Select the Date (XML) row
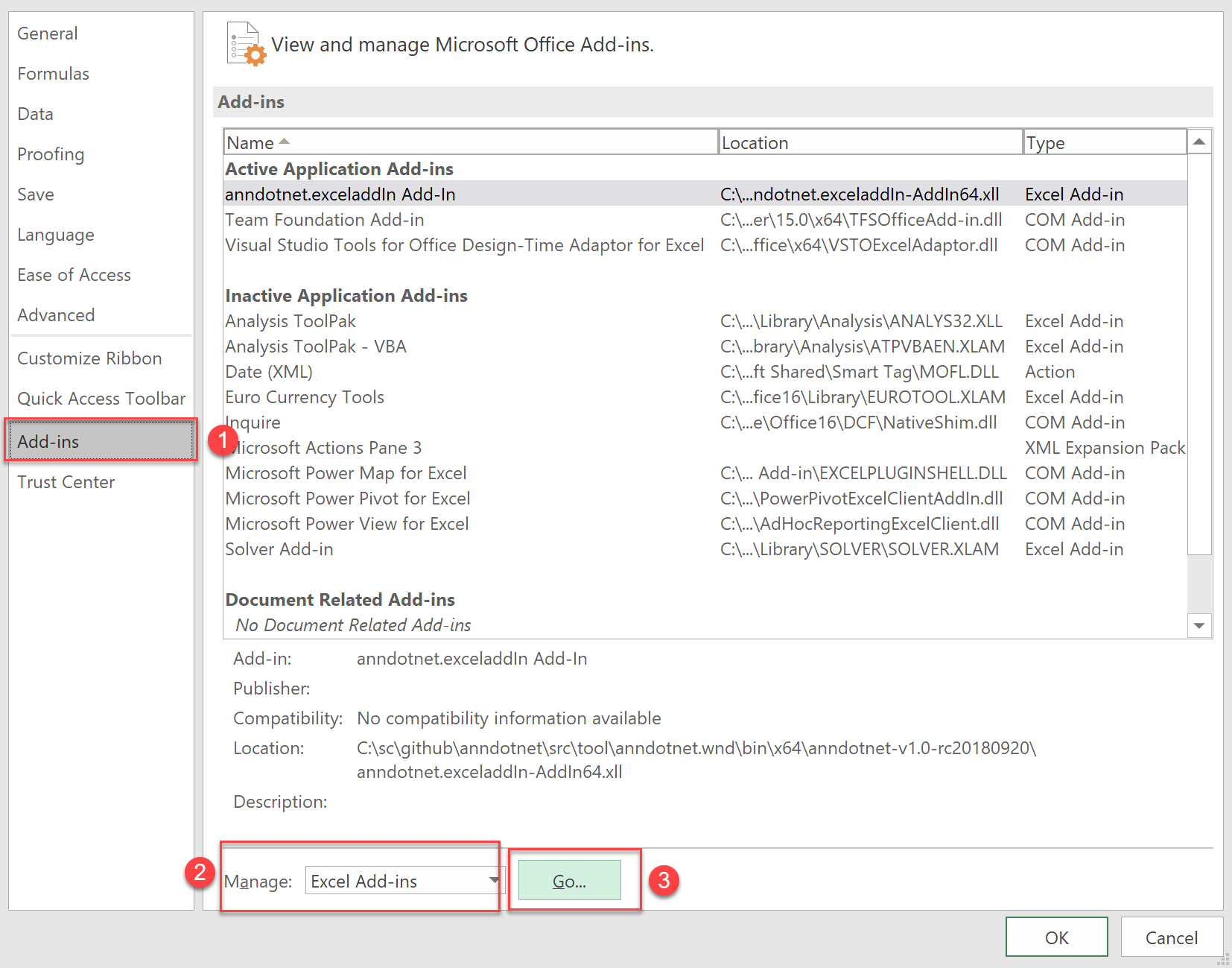 click(705, 372)
